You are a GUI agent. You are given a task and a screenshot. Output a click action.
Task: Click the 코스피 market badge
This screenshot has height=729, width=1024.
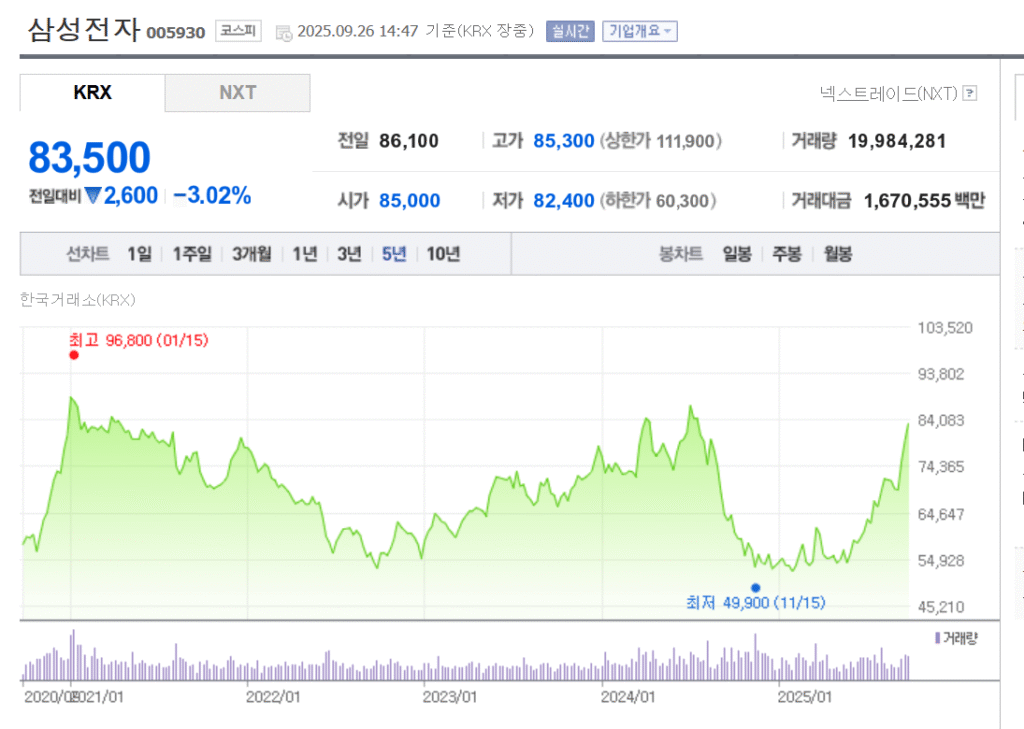click(x=238, y=31)
